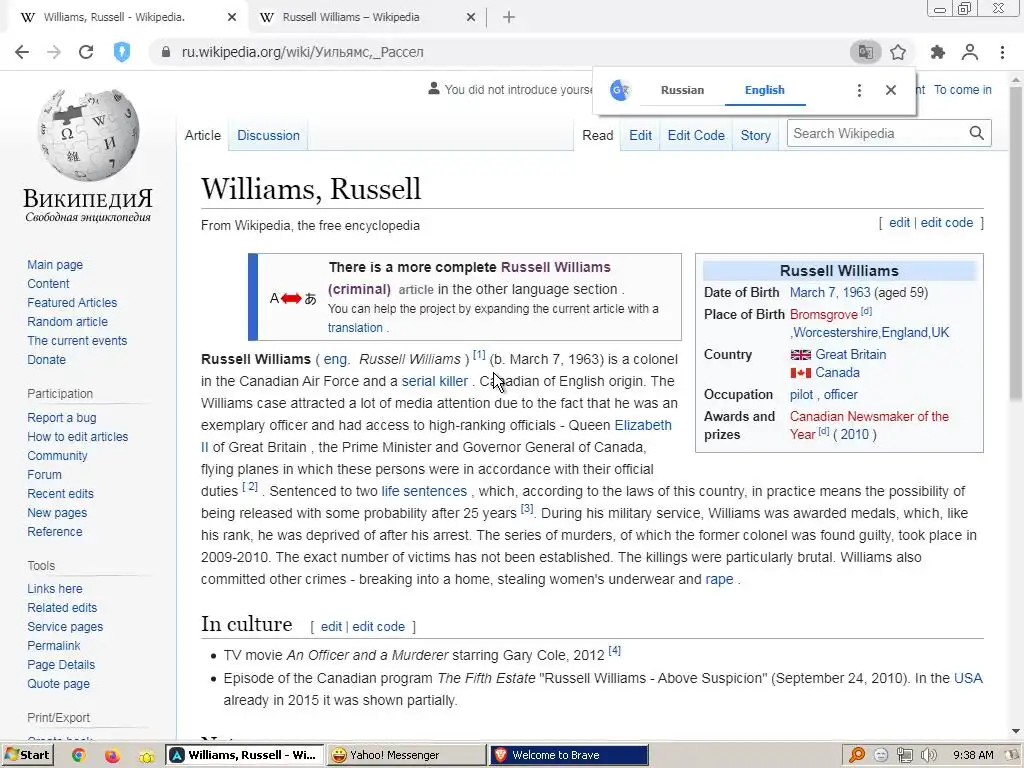Click the scrollbar down arrow

(x=1016, y=731)
